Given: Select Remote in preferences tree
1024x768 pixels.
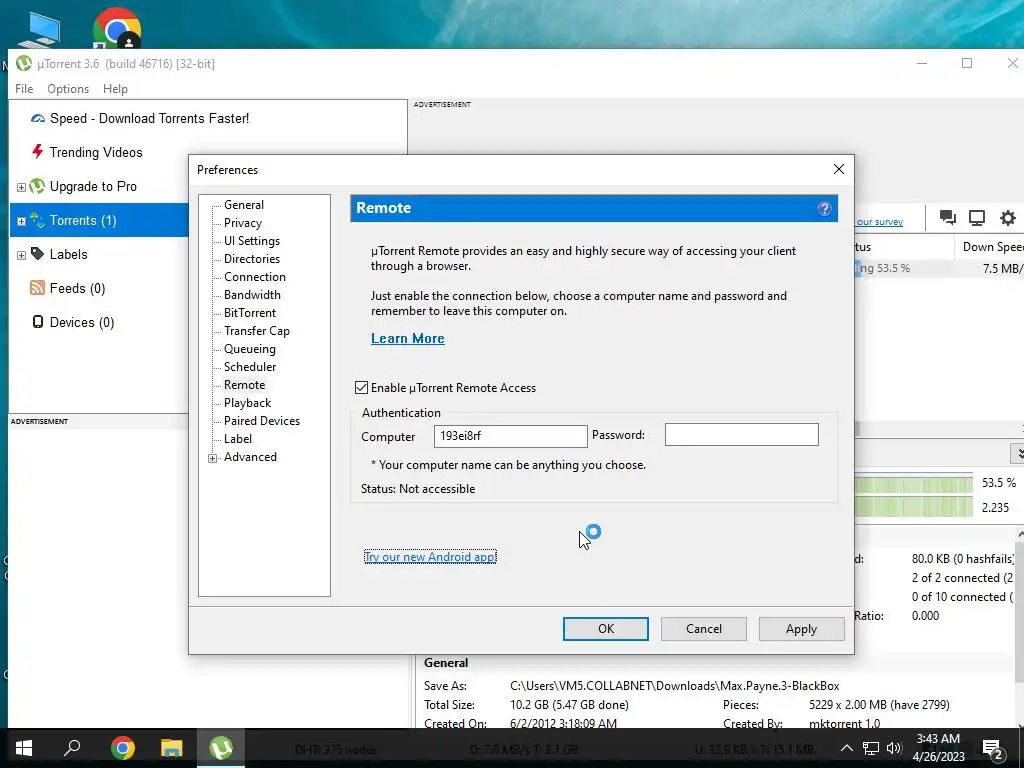Looking at the screenshot, I should tap(244, 385).
